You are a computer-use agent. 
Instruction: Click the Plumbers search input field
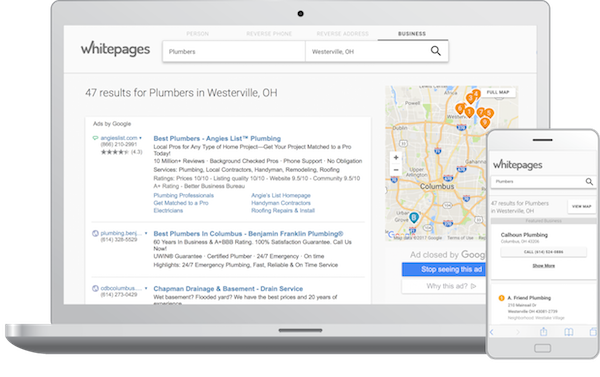(234, 51)
